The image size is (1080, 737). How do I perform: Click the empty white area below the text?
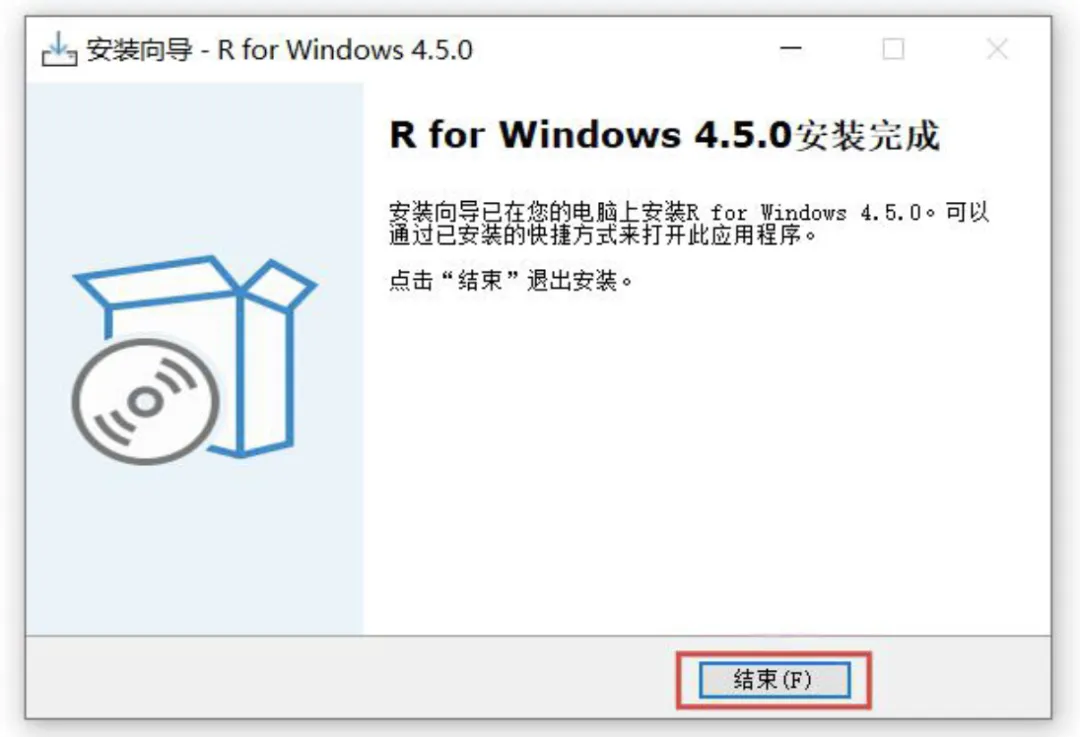coord(706,468)
